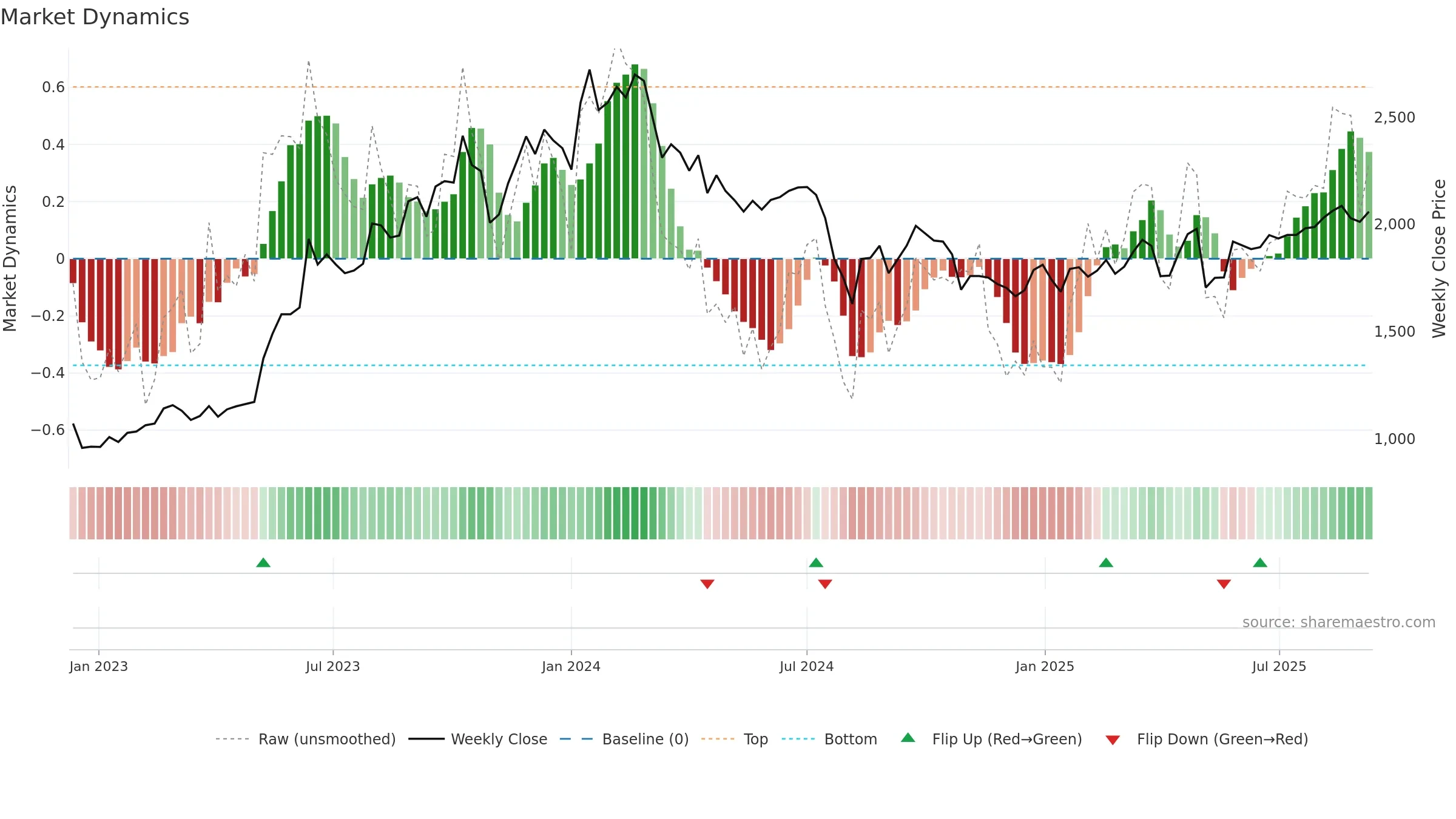Click the May 2025 red flip-down triangle marker
The height and width of the screenshot is (819, 1456).
(x=1224, y=584)
